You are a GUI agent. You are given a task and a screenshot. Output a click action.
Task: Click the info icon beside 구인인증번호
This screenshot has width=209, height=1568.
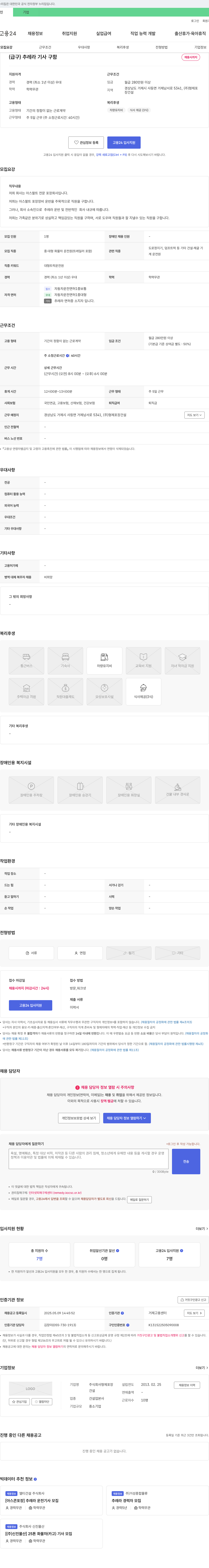coord(128,1325)
